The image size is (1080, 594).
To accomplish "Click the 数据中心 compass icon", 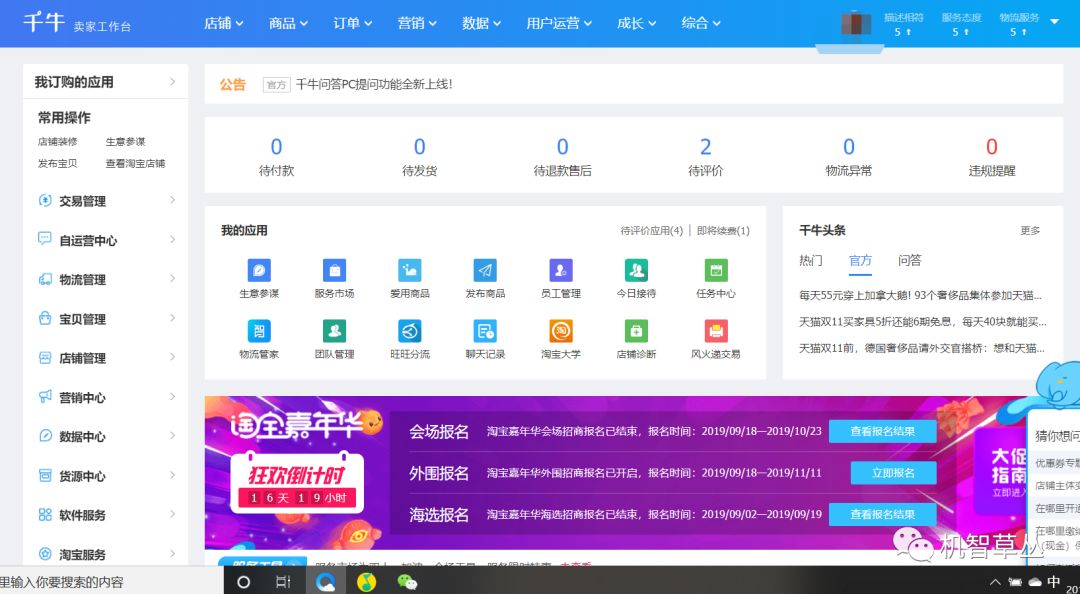I will pyautogui.click(x=45, y=436).
